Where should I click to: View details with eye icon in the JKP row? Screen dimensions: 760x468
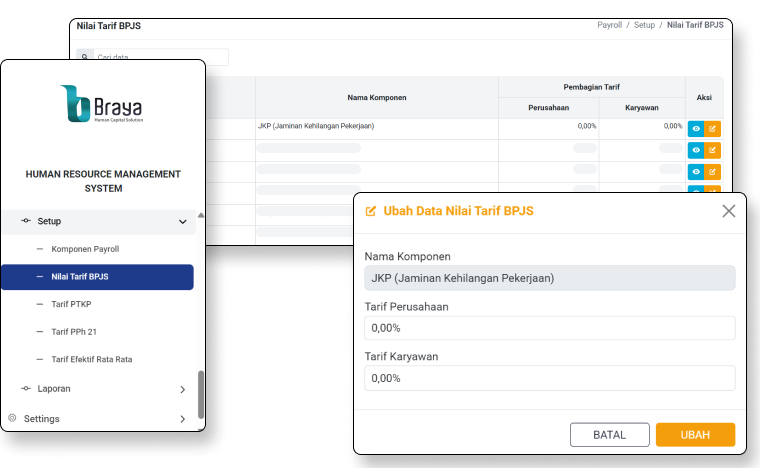(x=696, y=128)
